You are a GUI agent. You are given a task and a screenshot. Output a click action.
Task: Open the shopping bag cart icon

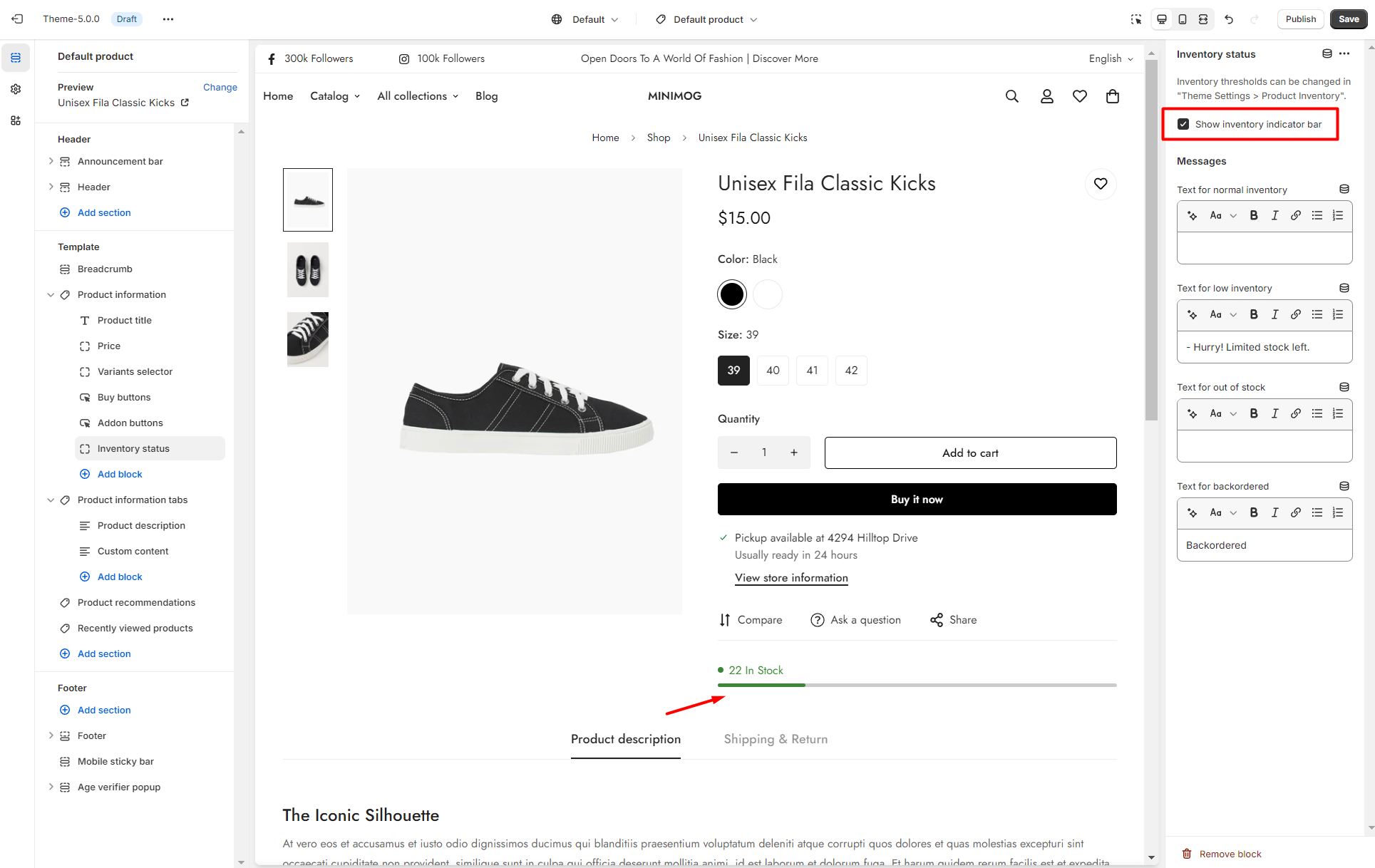(x=1112, y=96)
